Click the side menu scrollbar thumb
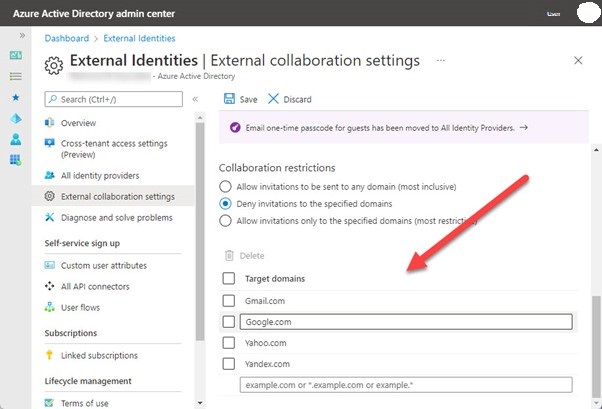Screen dimensions: 602x409 tap(200, 232)
